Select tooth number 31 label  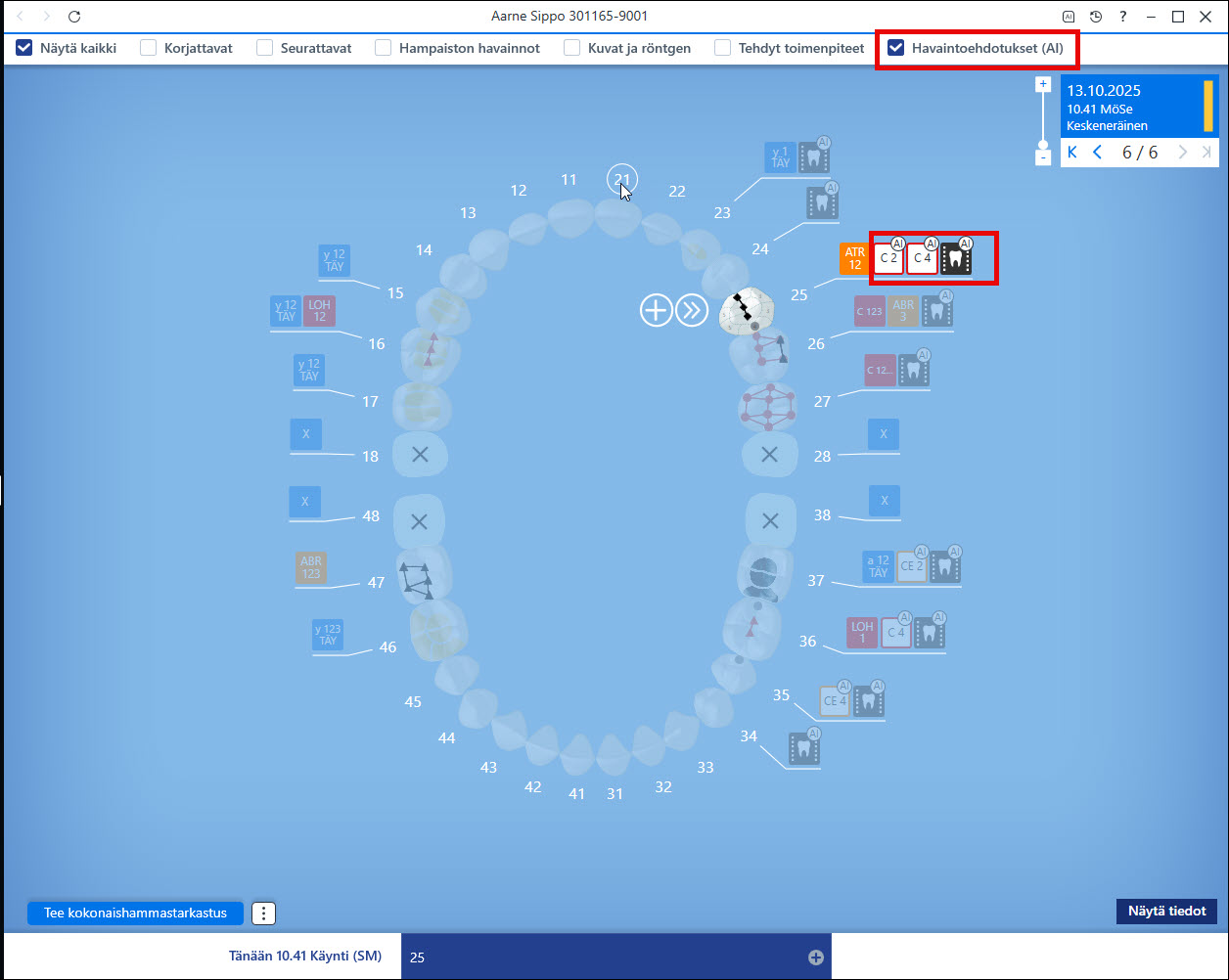tap(614, 794)
